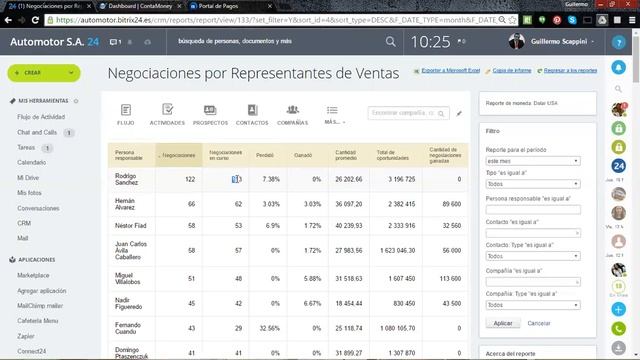This screenshot has width=640, height=360.
Task: Open Flujo de Actividad in sidebar
Action: click(x=41, y=117)
